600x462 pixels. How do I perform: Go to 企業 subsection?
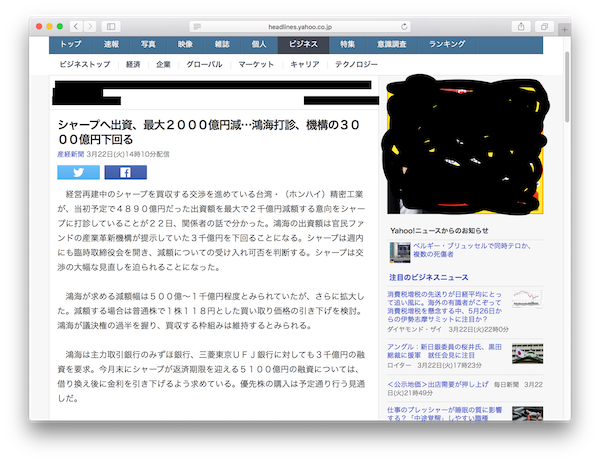coord(163,64)
